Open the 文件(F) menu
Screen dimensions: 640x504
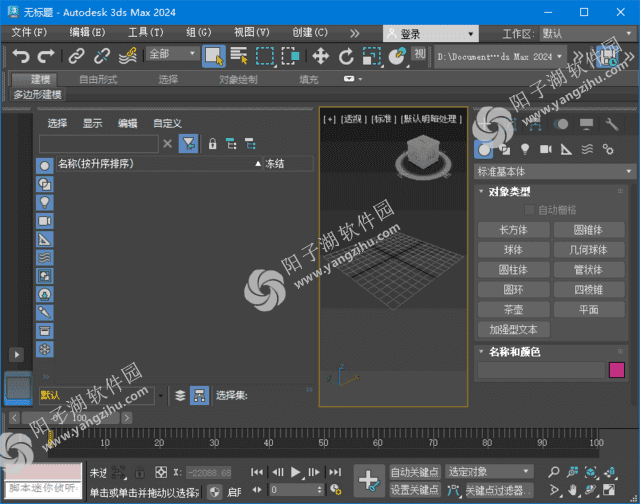coord(29,32)
